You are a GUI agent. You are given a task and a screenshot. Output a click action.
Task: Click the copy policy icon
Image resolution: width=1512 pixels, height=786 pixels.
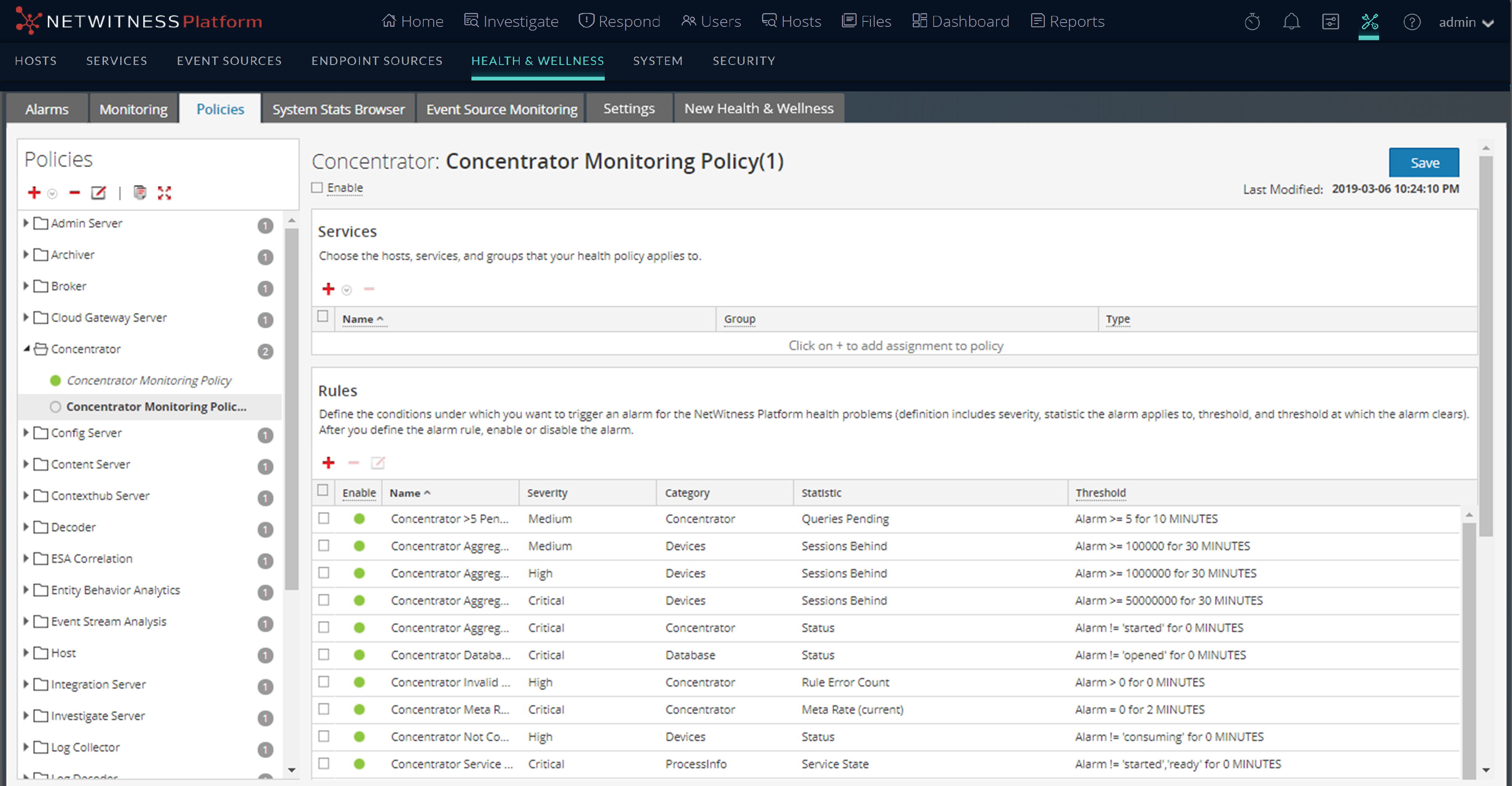tap(140, 192)
